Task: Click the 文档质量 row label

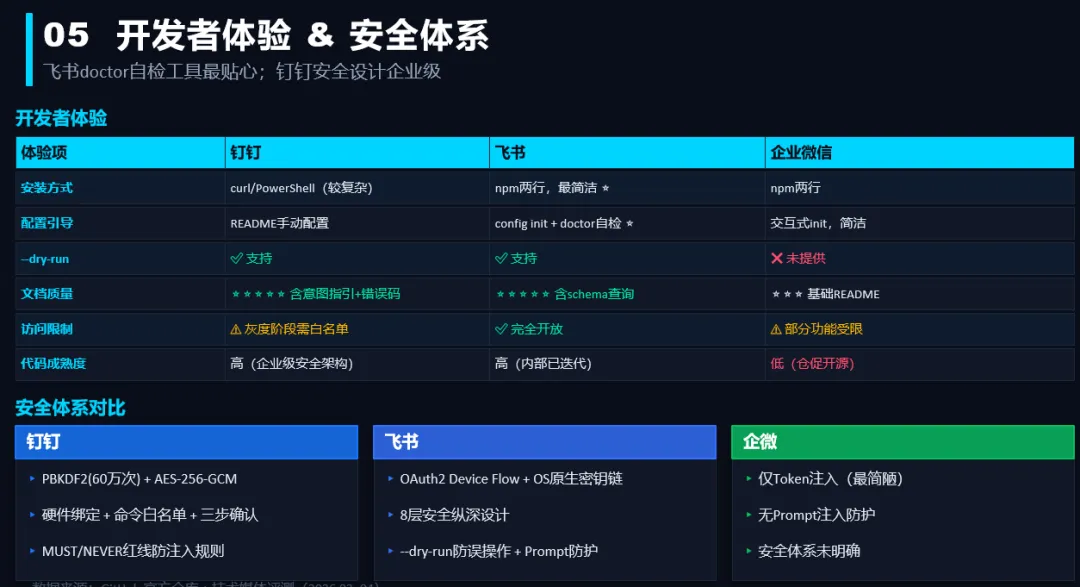Action: click(x=46, y=294)
